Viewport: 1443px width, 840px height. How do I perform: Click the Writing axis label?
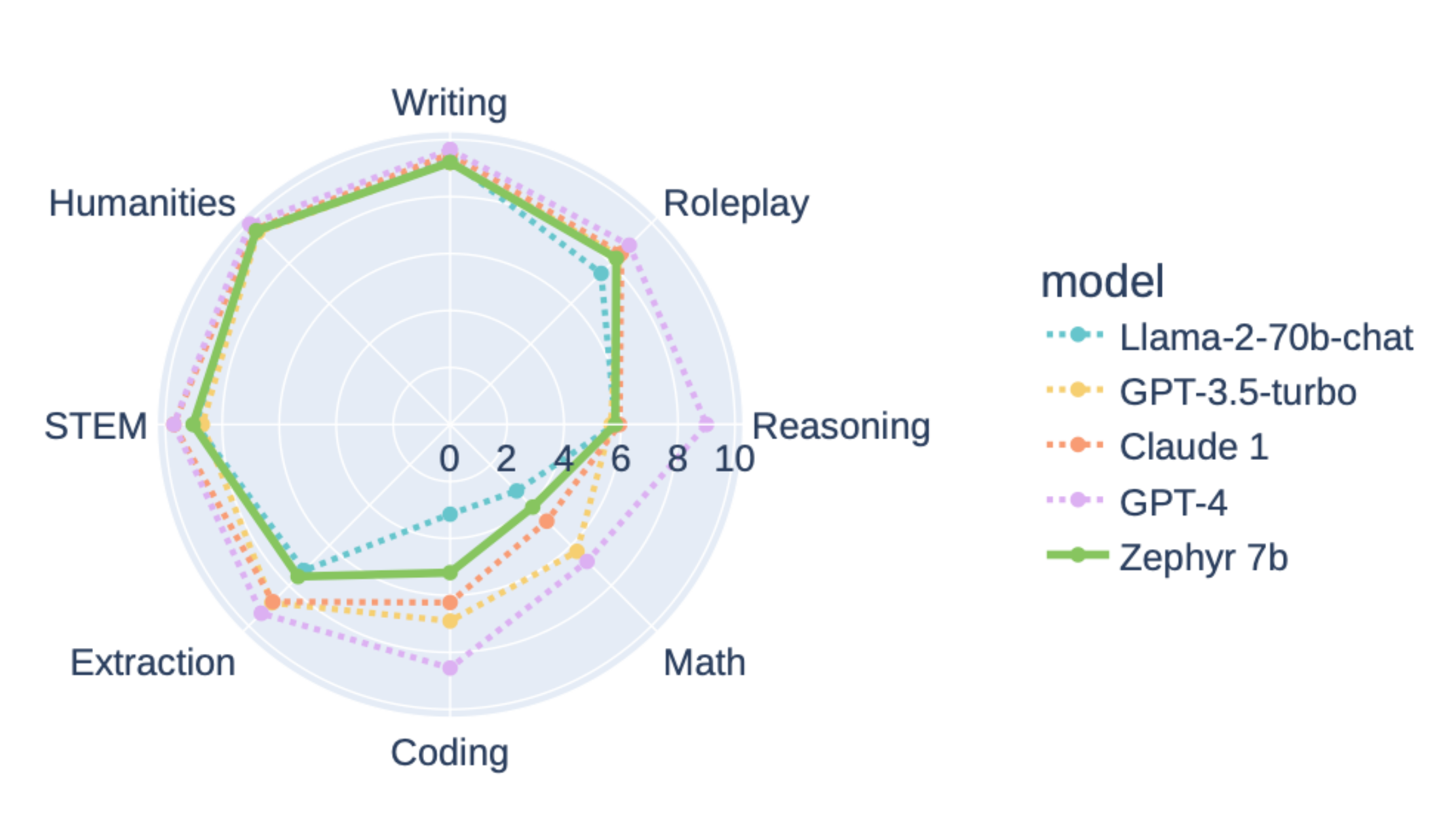tap(450, 103)
